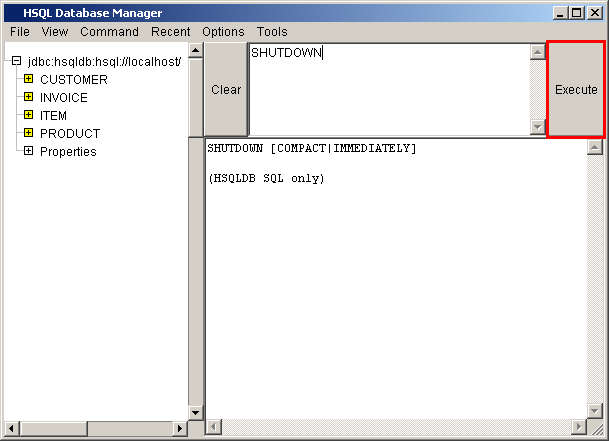Viewport: 609px width, 441px height.
Task: Click the SQL input scroll down arrow
Action: click(x=538, y=127)
